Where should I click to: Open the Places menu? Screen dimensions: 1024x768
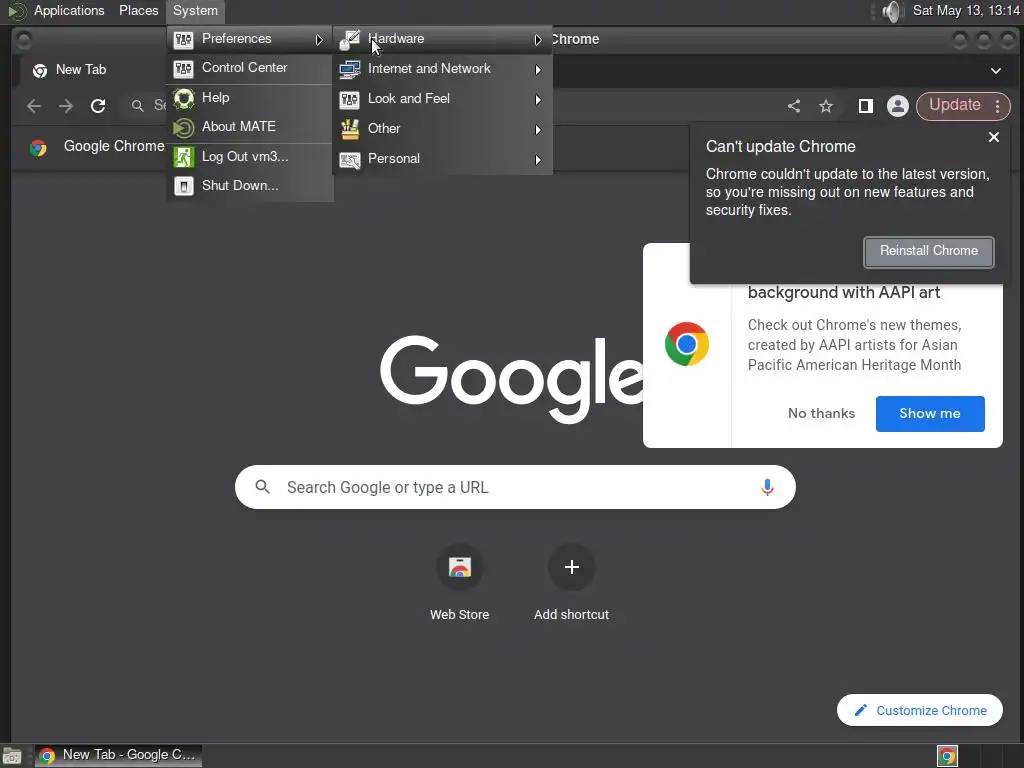point(138,10)
